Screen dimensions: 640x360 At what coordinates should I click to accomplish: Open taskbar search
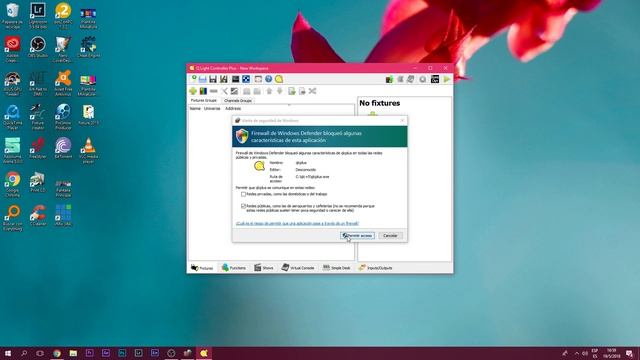click(x=24, y=353)
